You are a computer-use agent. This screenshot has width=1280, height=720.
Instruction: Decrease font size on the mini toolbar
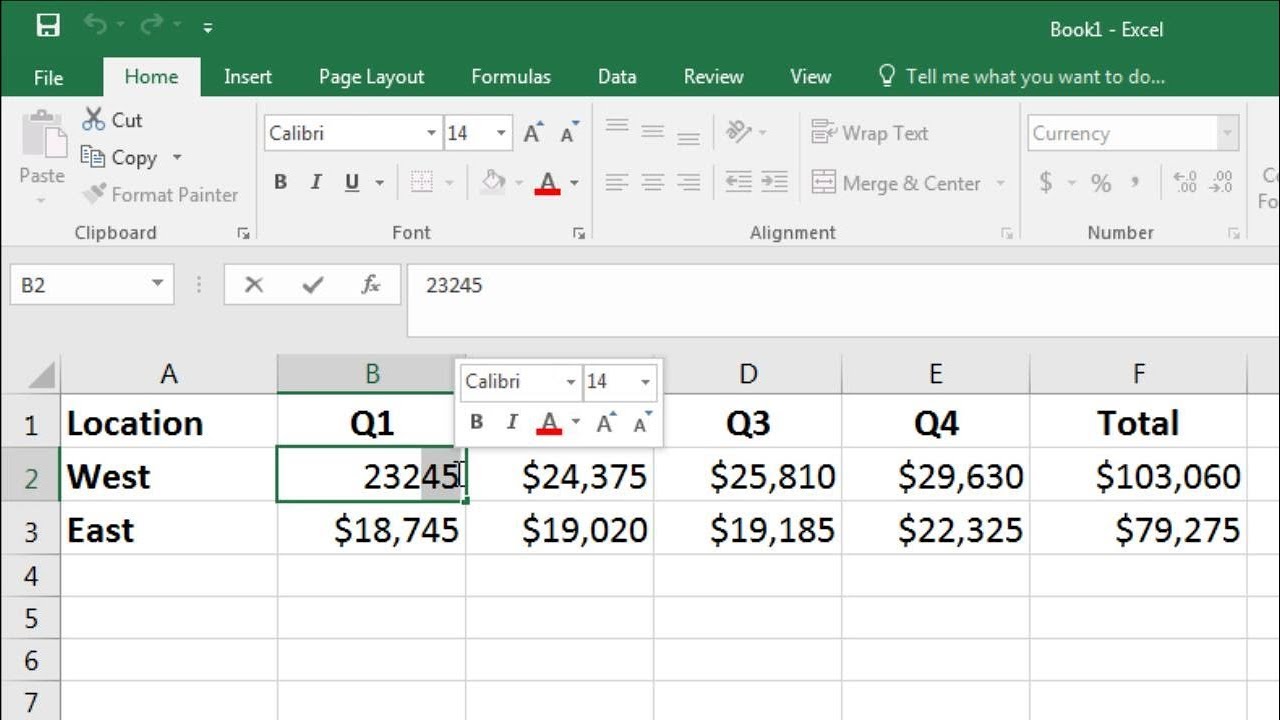click(x=642, y=422)
